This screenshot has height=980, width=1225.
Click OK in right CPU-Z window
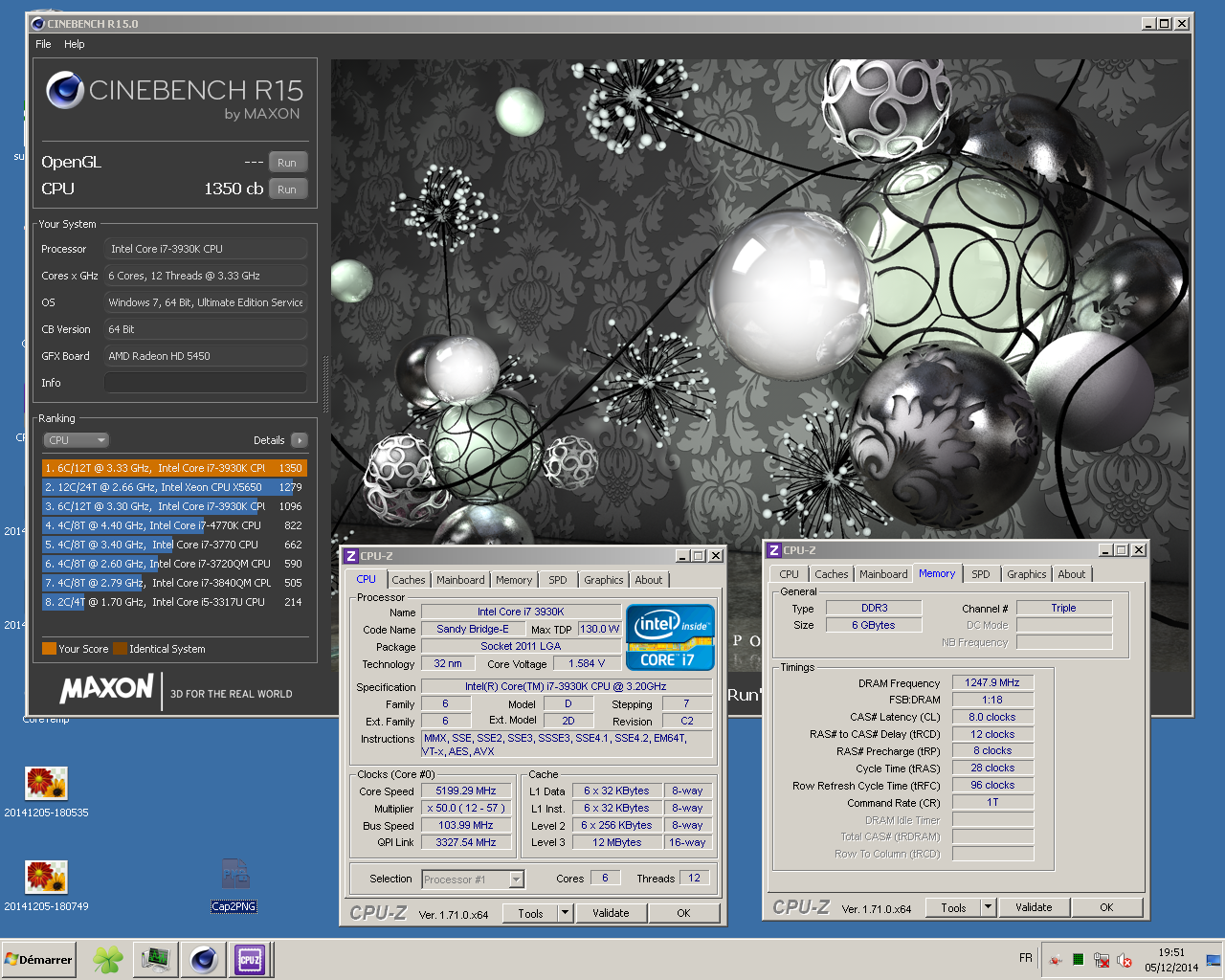(x=1106, y=907)
